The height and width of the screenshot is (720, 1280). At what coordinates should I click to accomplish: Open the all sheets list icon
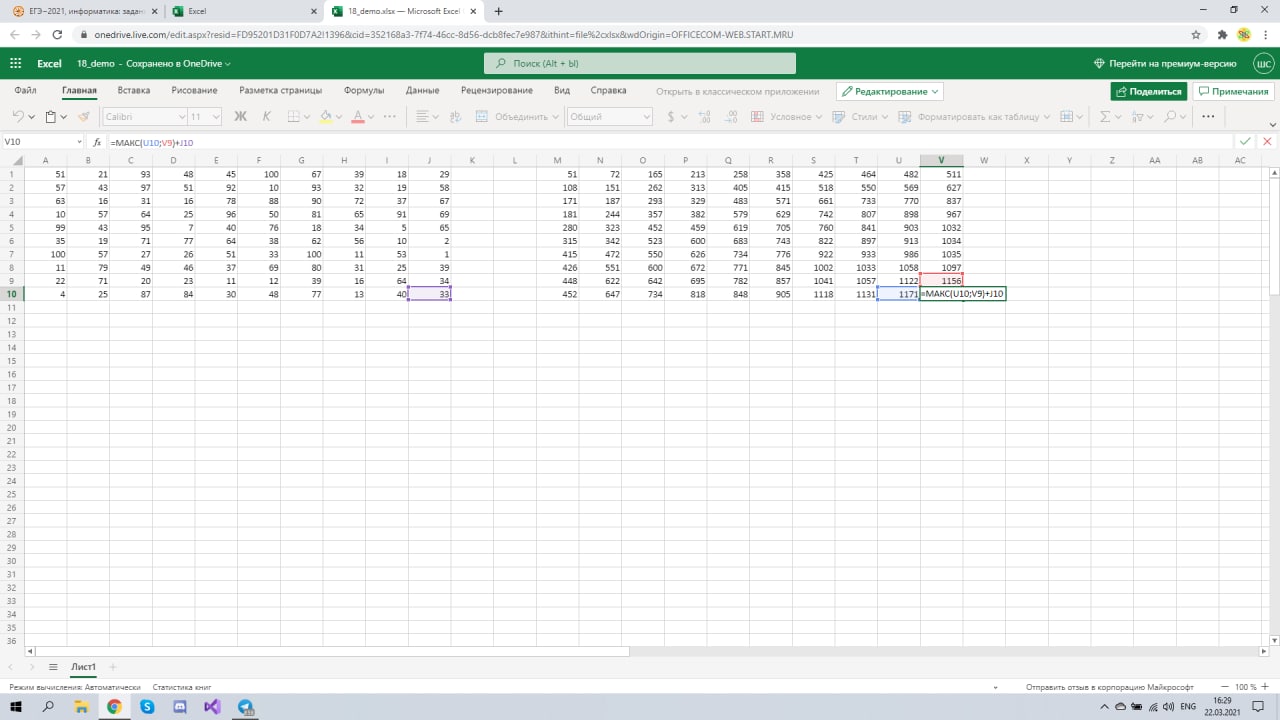pyautogui.click(x=53, y=667)
